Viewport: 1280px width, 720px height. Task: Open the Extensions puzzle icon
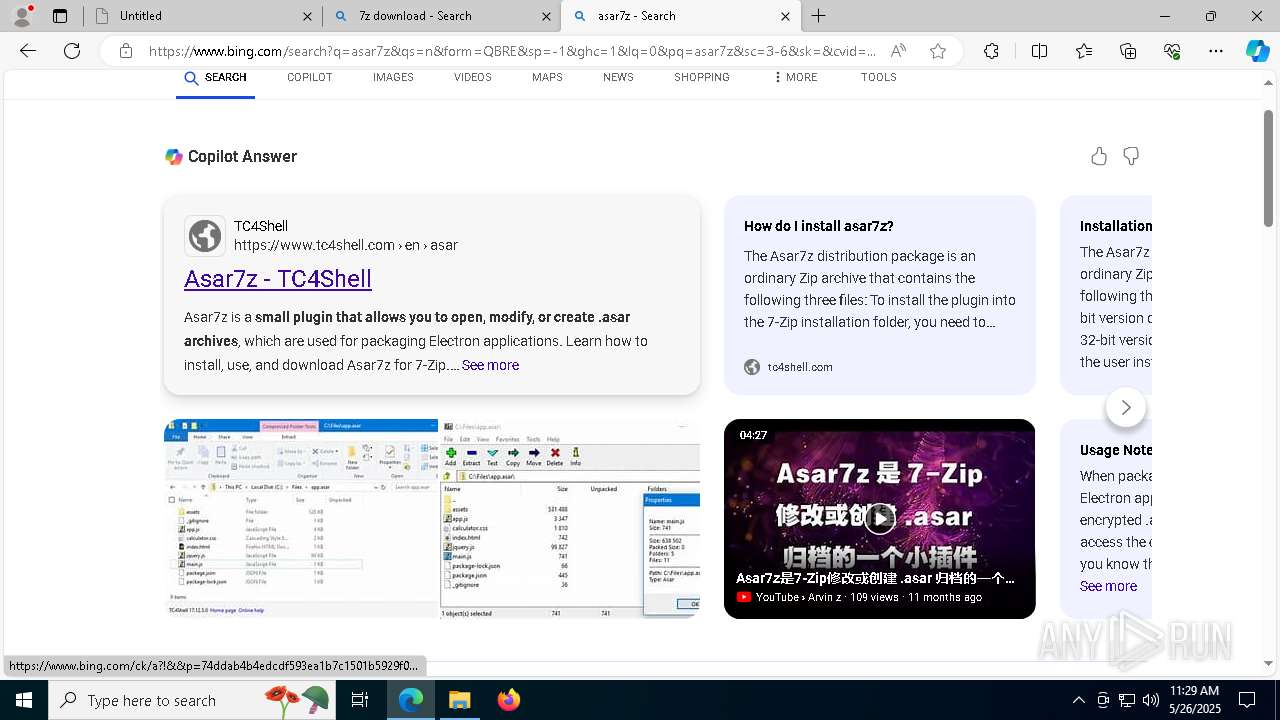click(x=991, y=51)
